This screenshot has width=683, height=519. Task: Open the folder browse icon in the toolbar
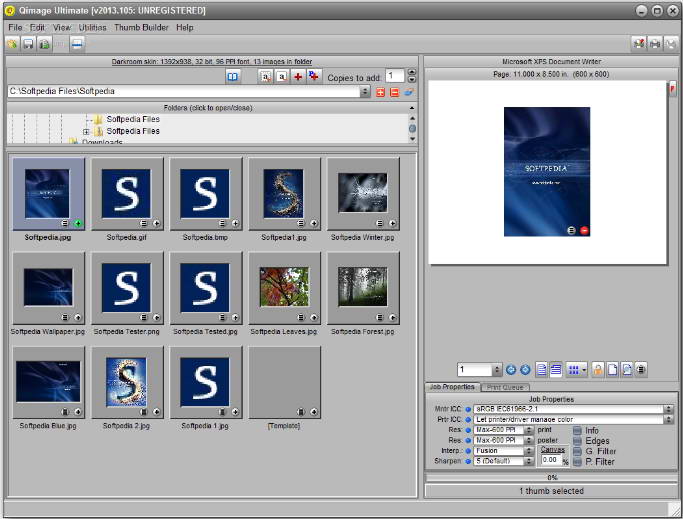(x=12, y=44)
